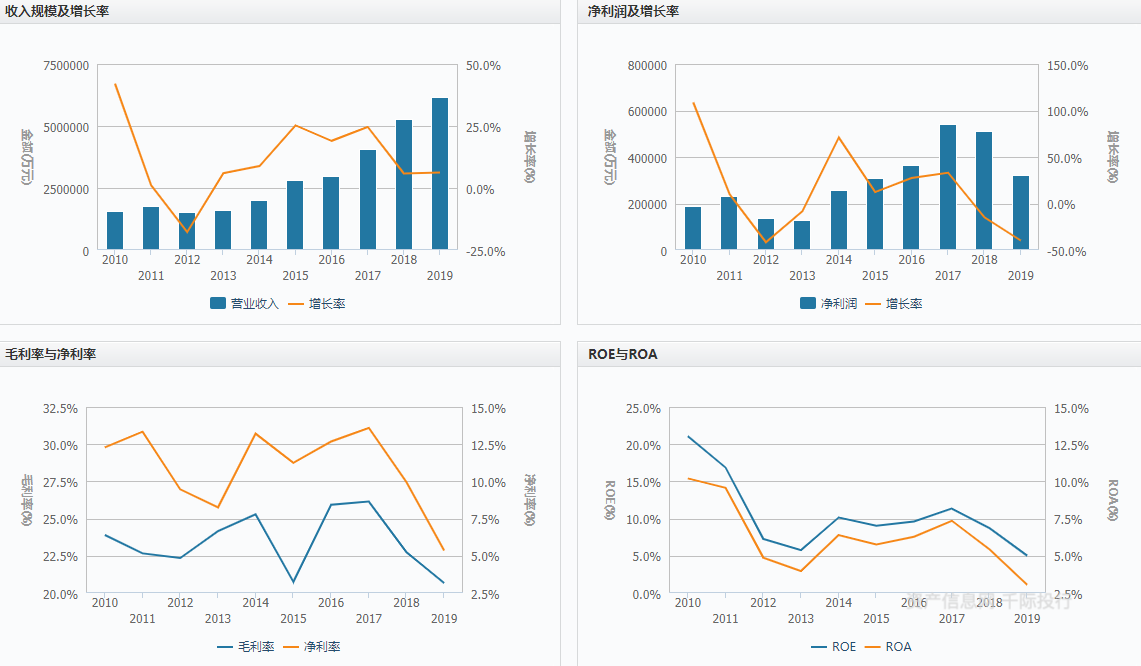Click the 2015 net profit bar

875,215
